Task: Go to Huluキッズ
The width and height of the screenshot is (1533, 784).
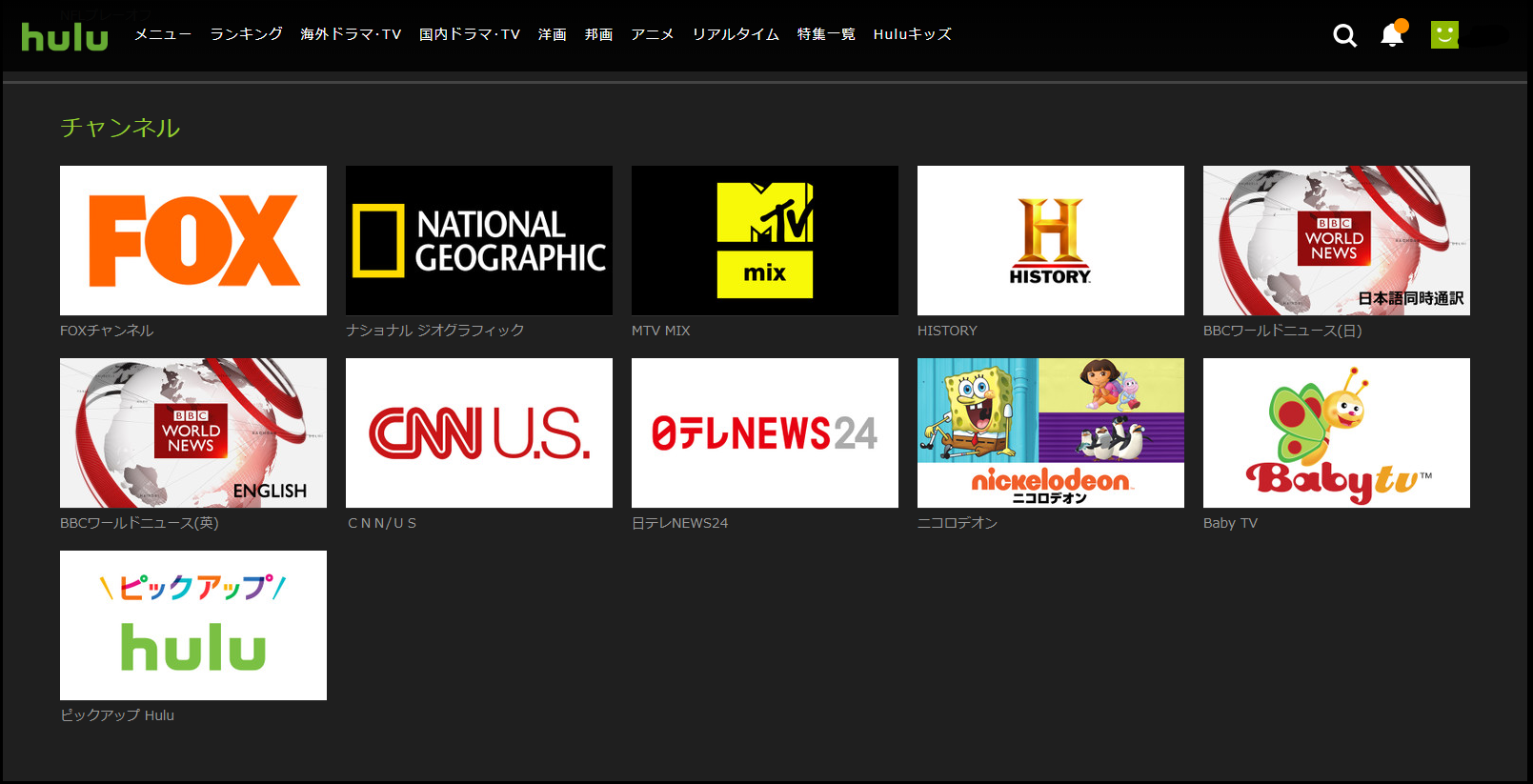Action: 913,34
